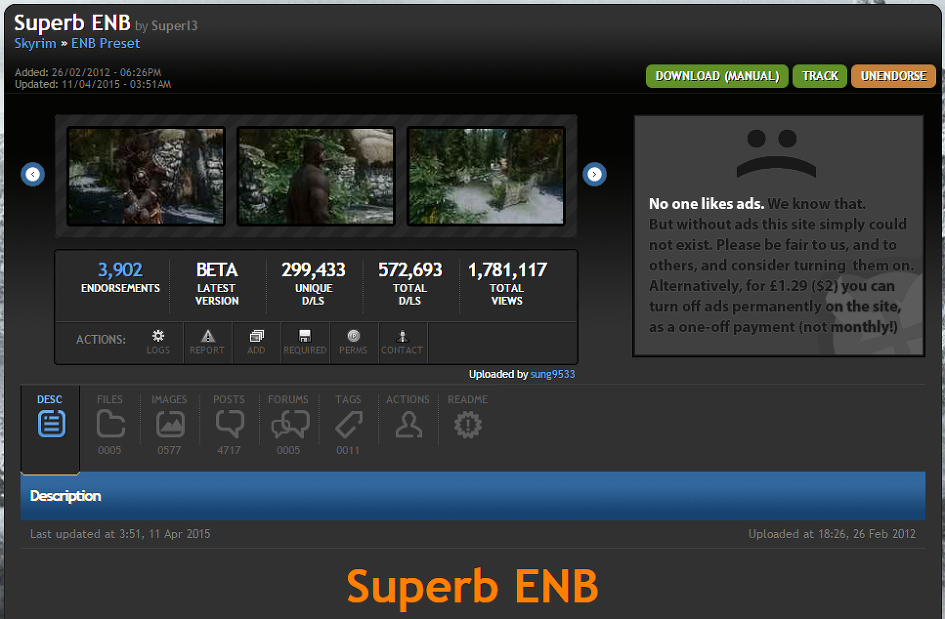945x619 pixels.
Task: Open the Readme tab
Action: (468, 418)
